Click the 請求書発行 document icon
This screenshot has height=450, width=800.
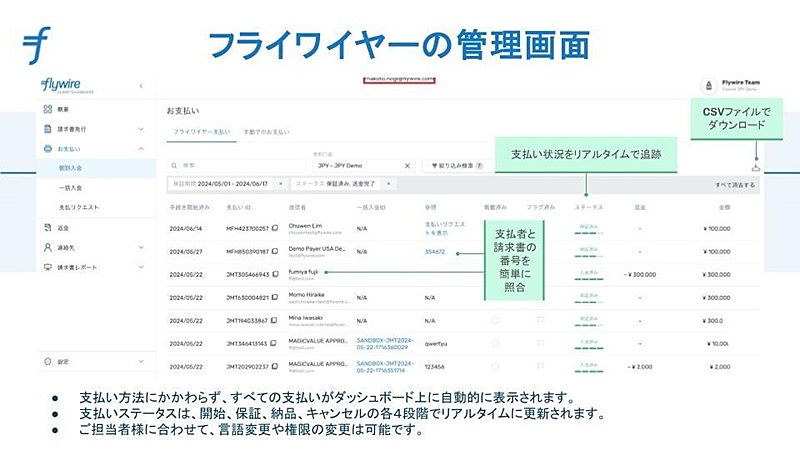(x=48, y=129)
